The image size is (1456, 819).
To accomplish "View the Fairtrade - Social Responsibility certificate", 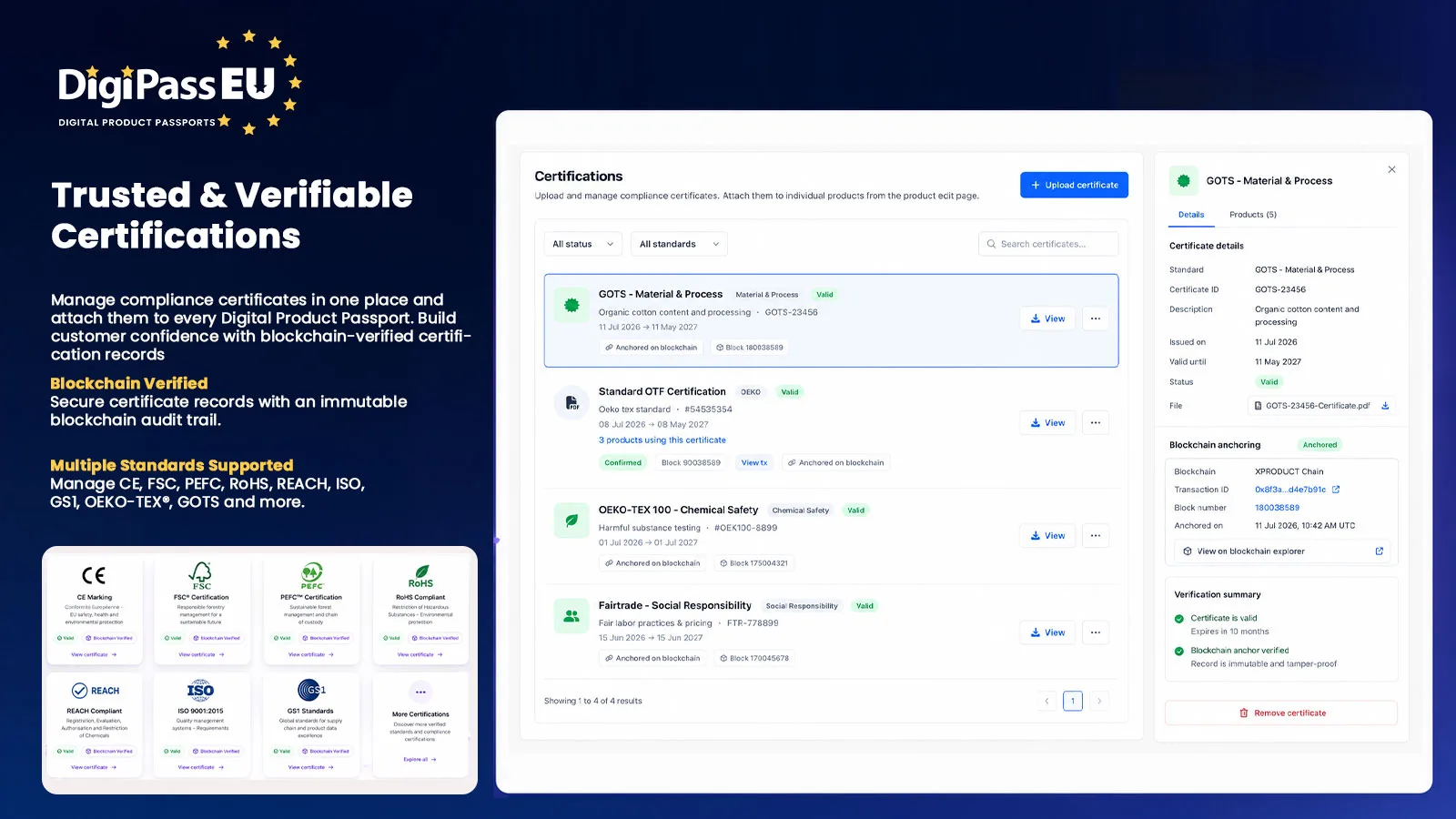I will pyautogui.click(x=1047, y=632).
